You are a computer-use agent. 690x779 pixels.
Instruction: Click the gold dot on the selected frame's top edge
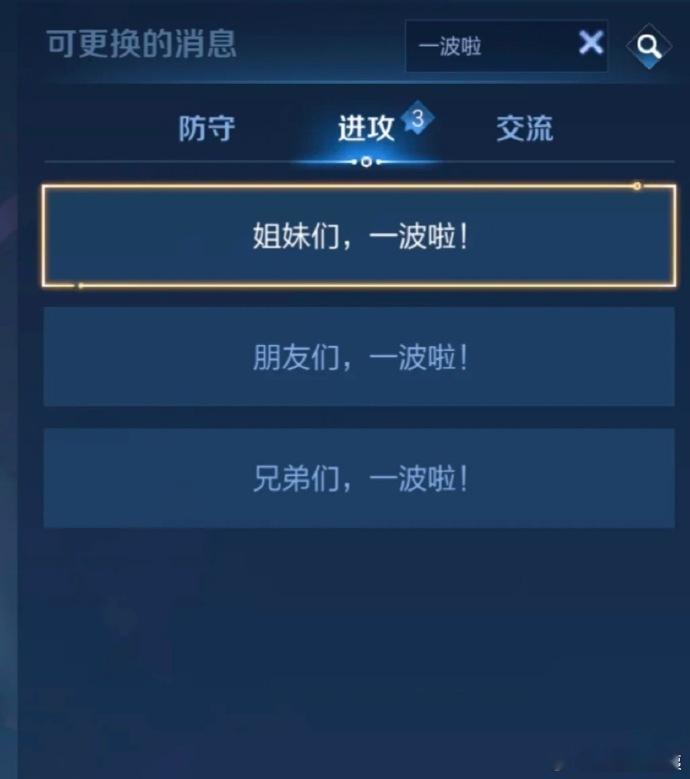(x=637, y=186)
